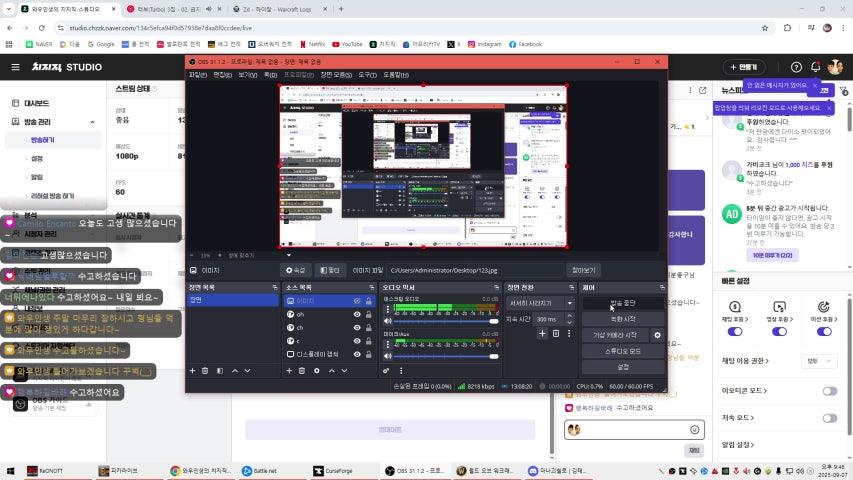This screenshot has height=480, width=853.
Task: Click 가상 카메라 시작 button
Action: tap(615, 335)
